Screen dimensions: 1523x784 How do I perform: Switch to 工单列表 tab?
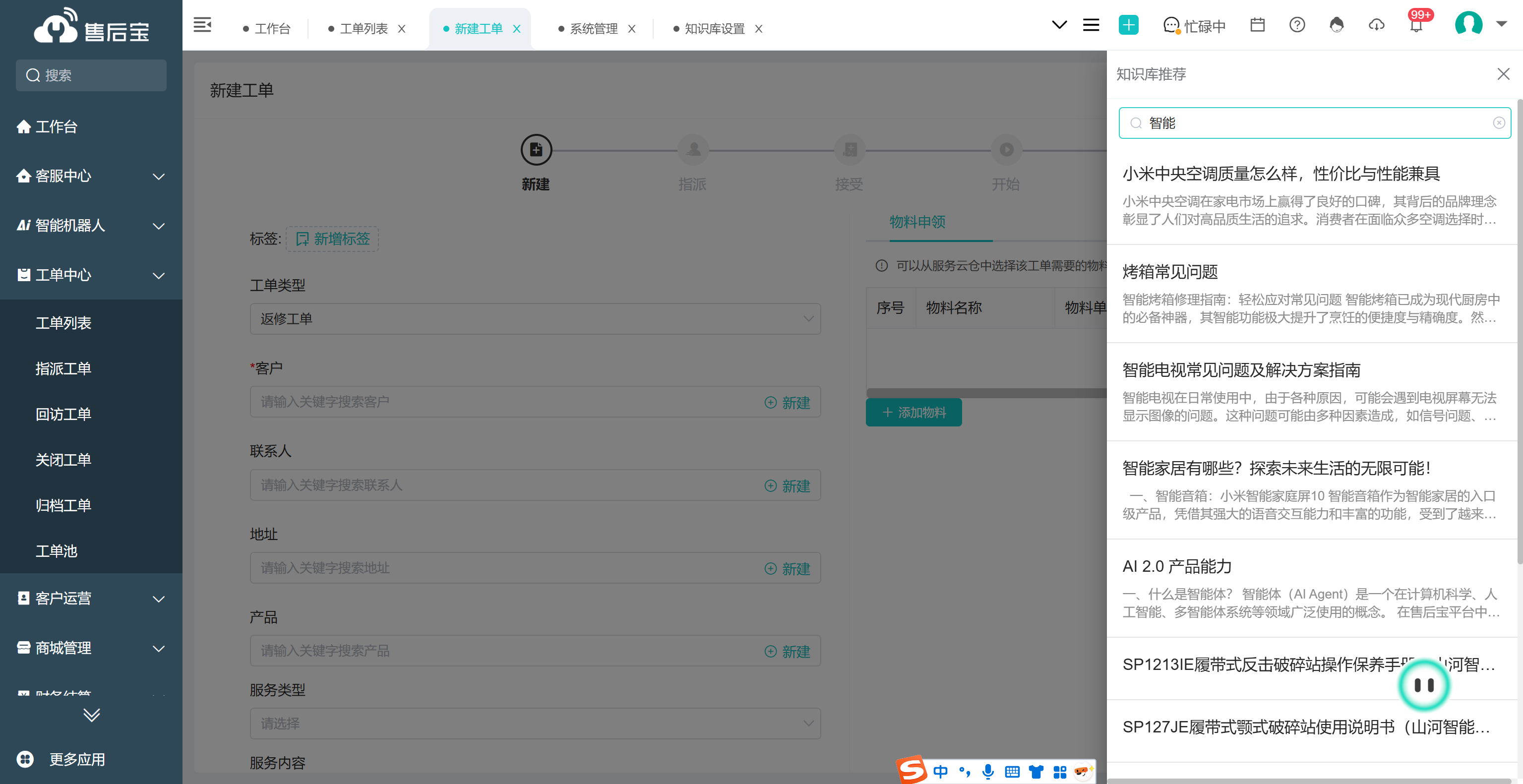tap(358, 28)
